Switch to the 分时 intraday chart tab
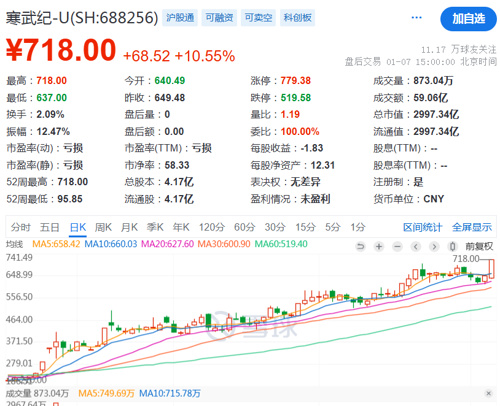Screen dimensions: 500x406 pyautogui.click(x=20, y=227)
